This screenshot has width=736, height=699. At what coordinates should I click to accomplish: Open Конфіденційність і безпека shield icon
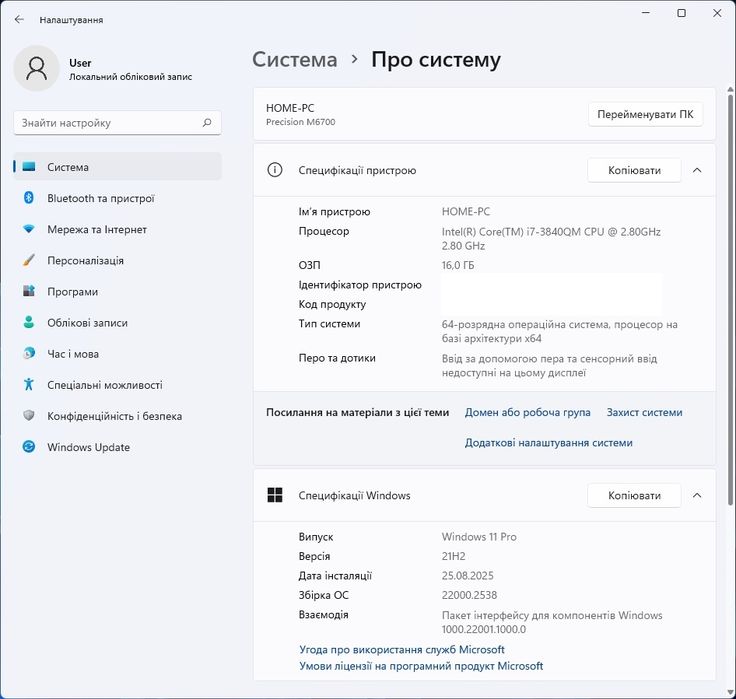[x=29, y=415]
